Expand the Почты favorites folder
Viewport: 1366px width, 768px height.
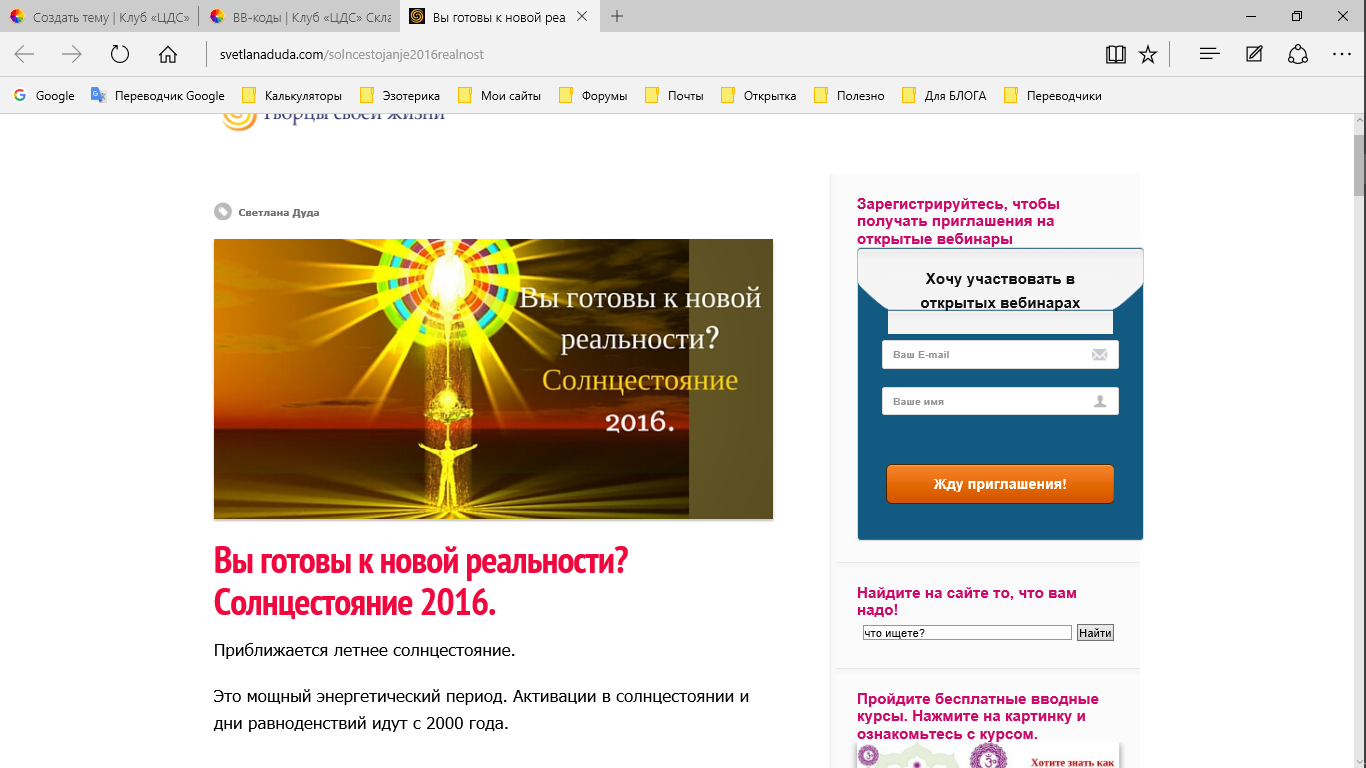674,96
